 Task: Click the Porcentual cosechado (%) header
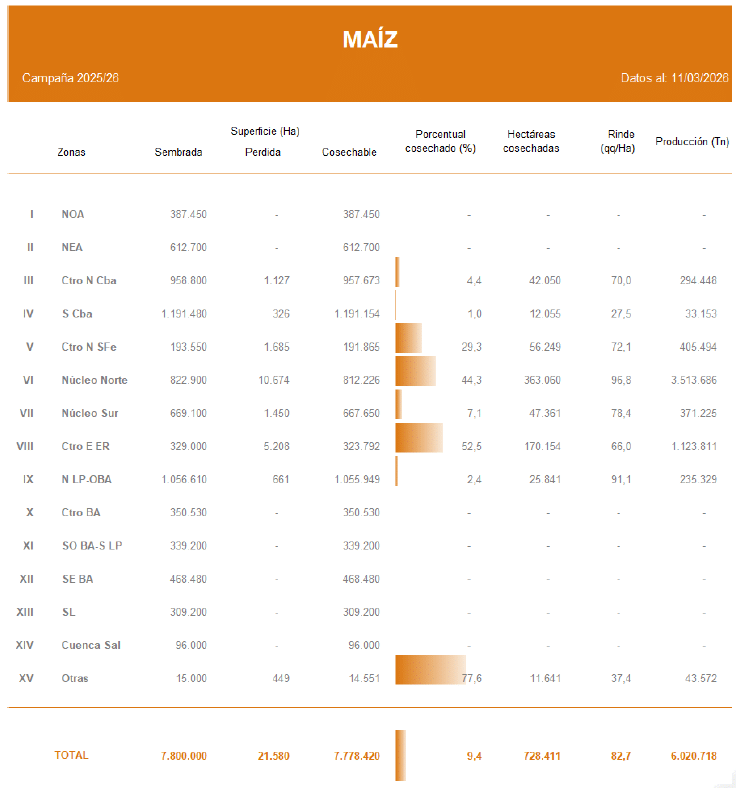click(x=439, y=141)
